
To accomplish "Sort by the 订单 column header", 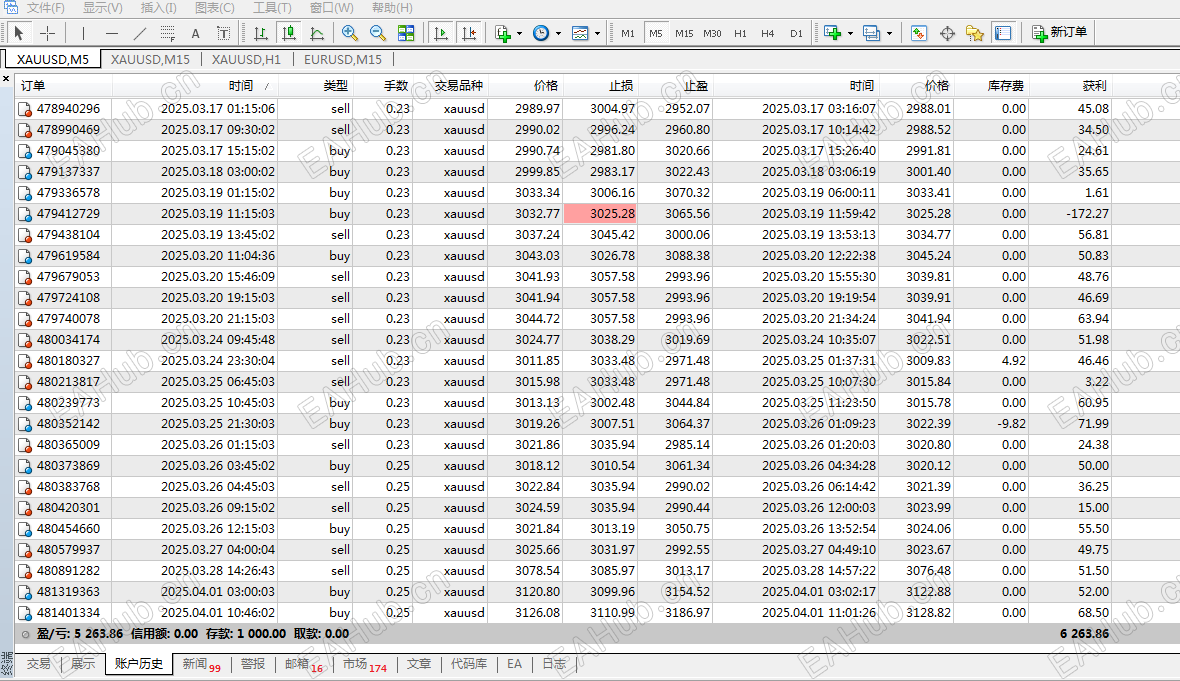I will point(62,86).
